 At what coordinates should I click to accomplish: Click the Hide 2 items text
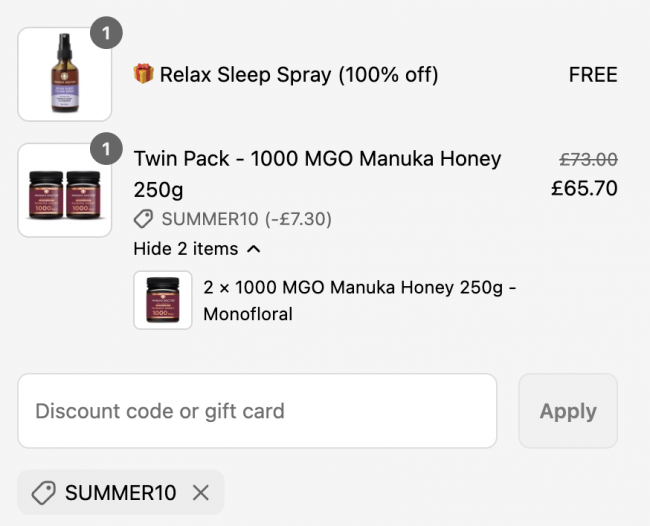tap(186, 249)
